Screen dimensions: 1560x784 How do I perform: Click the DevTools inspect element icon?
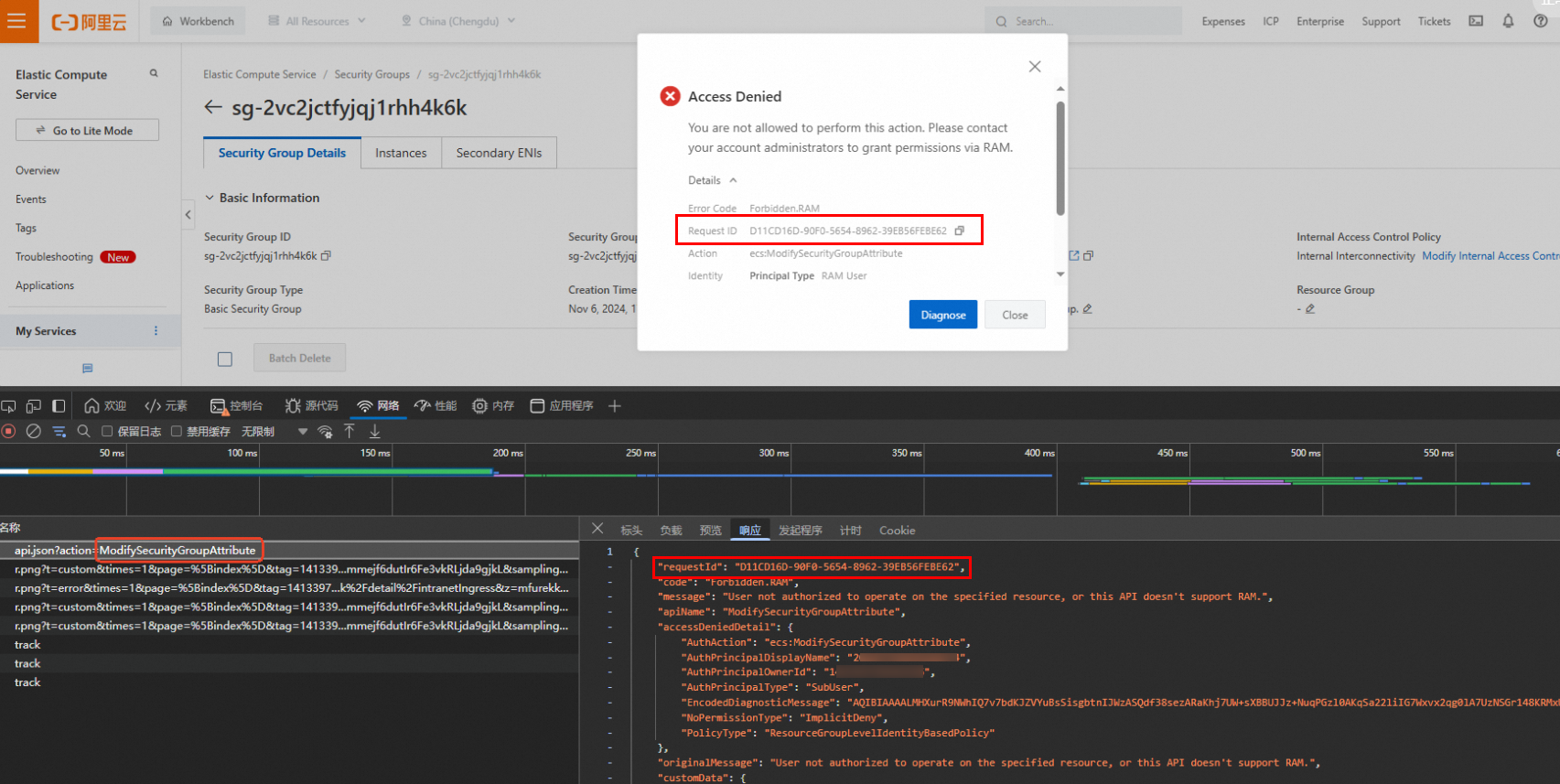pyautogui.click(x=8, y=406)
